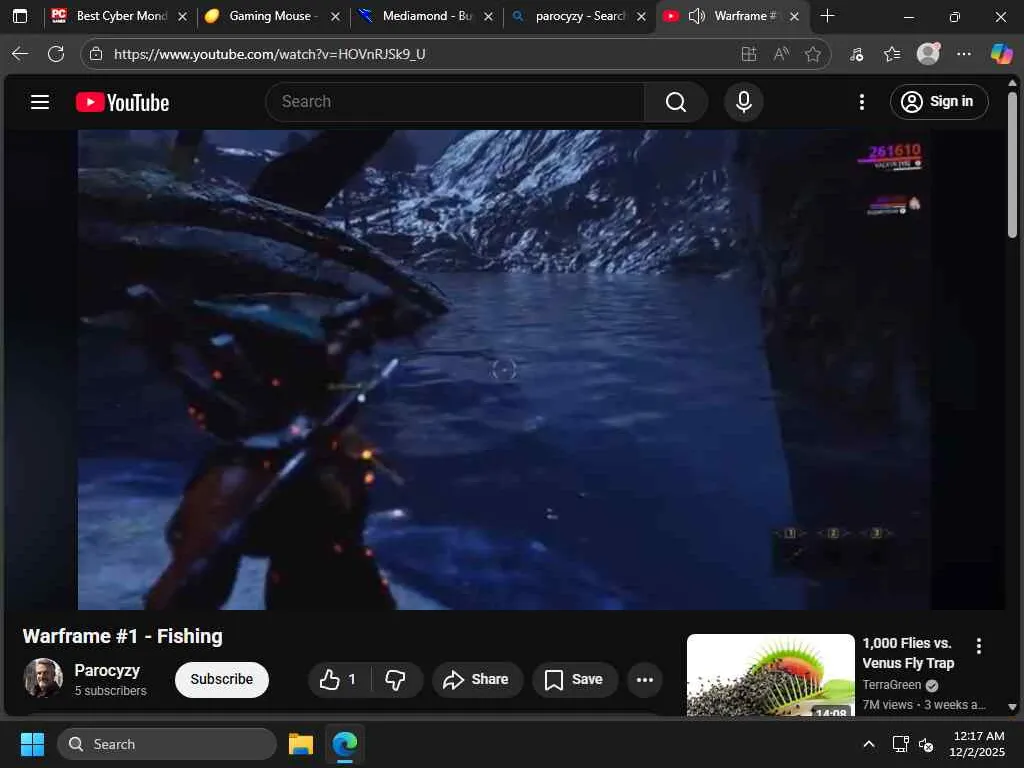This screenshot has height=768, width=1024.
Task: Open Microsoft Edge taskbar icon
Action: click(x=344, y=744)
